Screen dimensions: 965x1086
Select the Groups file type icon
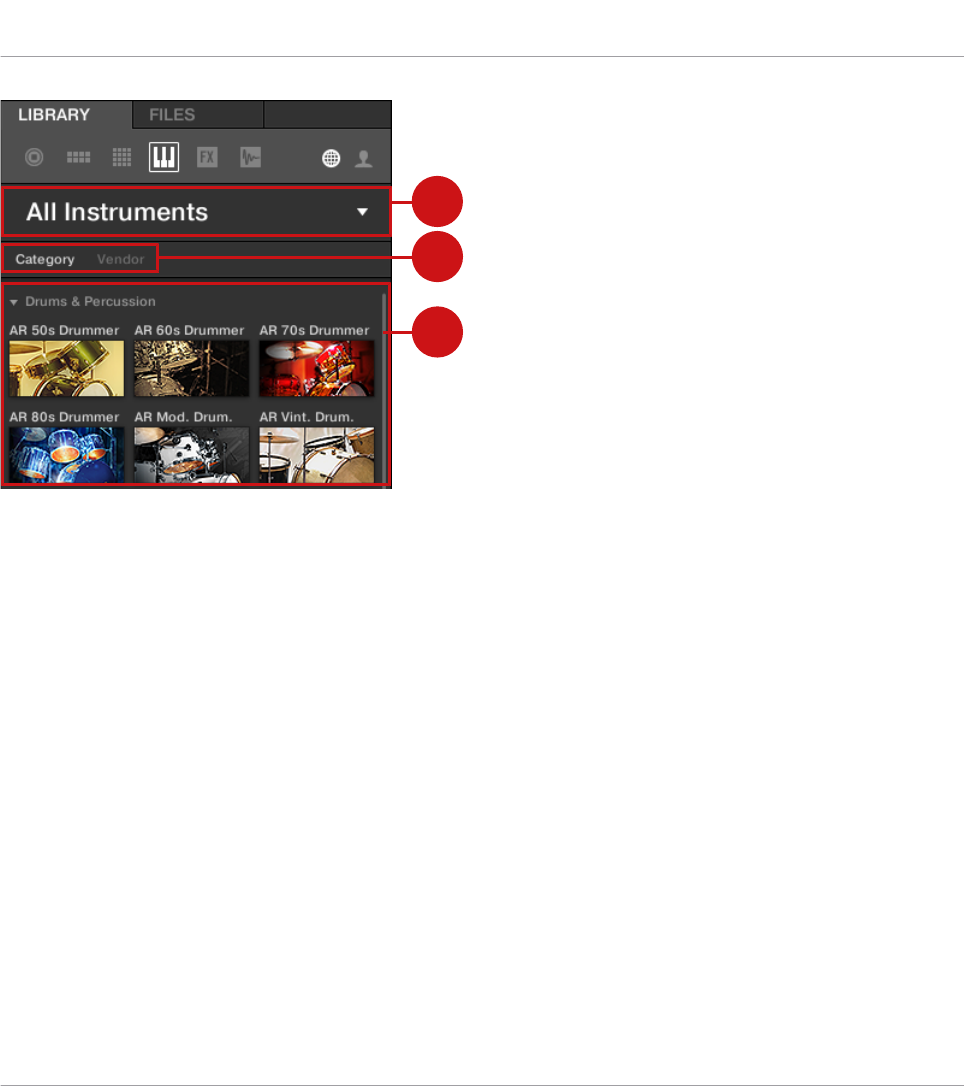(x=78, y=157)
